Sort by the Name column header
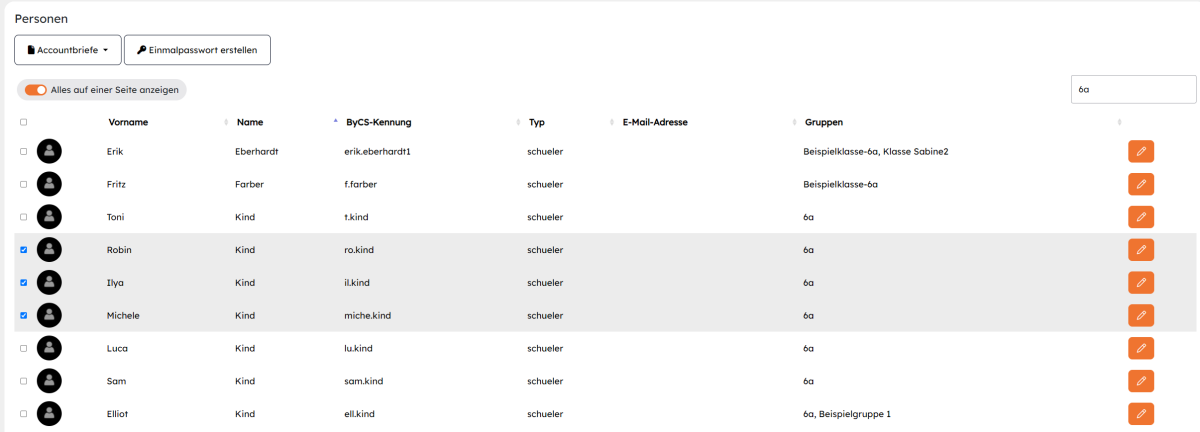This screenshot has height=432, width=1200. 250,122
